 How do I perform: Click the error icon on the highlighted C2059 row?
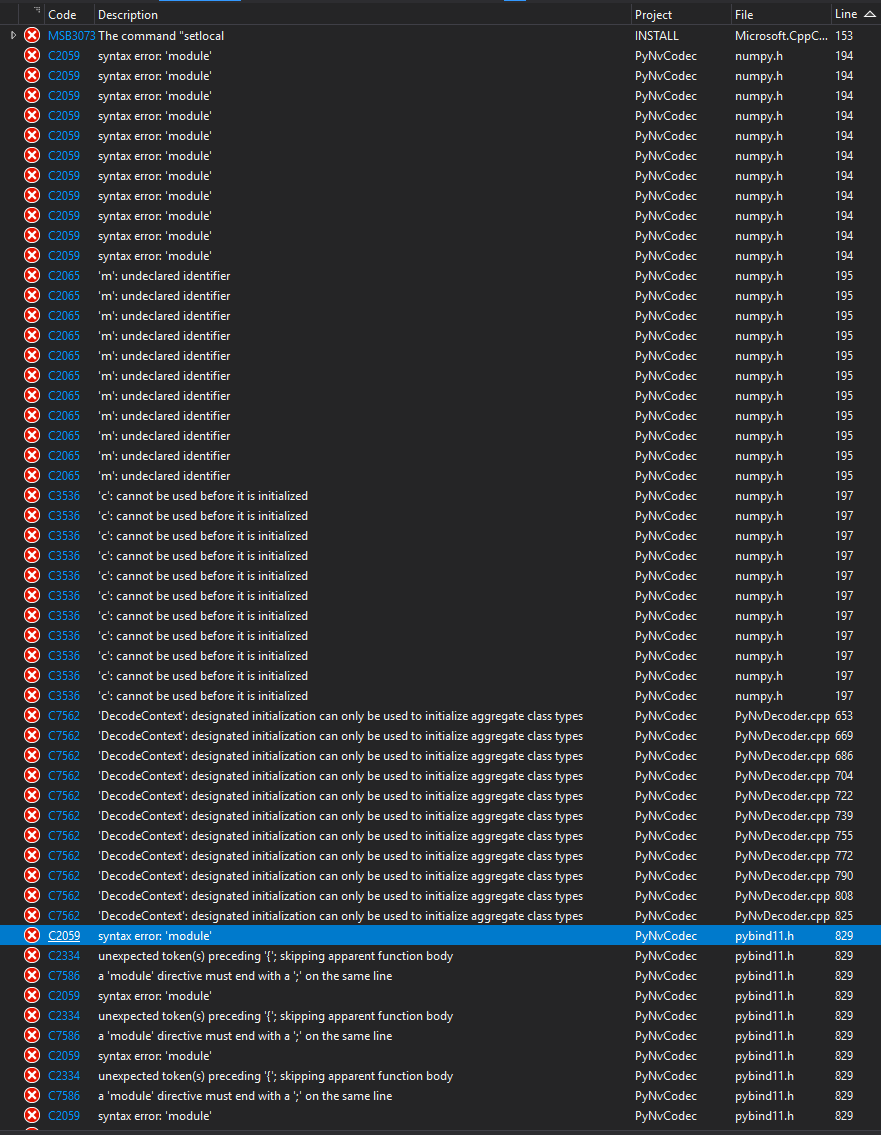click(31, 935)
